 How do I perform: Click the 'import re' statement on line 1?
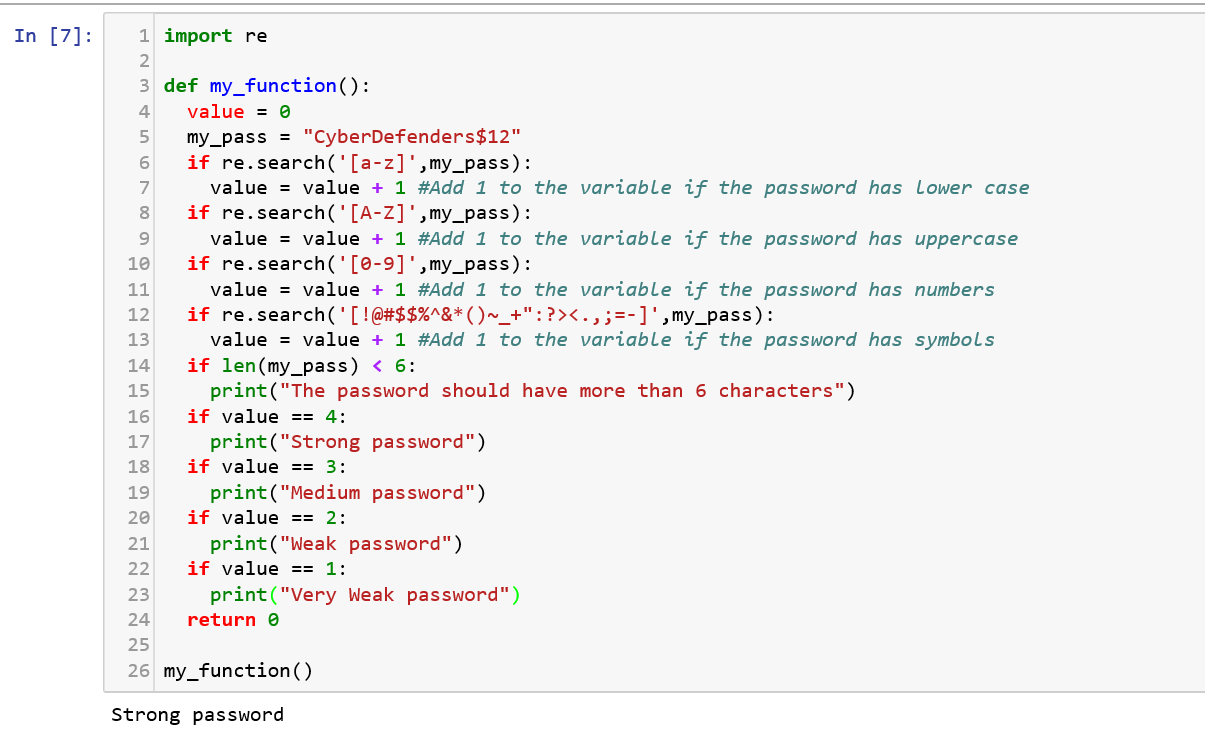tap(215, 36)
